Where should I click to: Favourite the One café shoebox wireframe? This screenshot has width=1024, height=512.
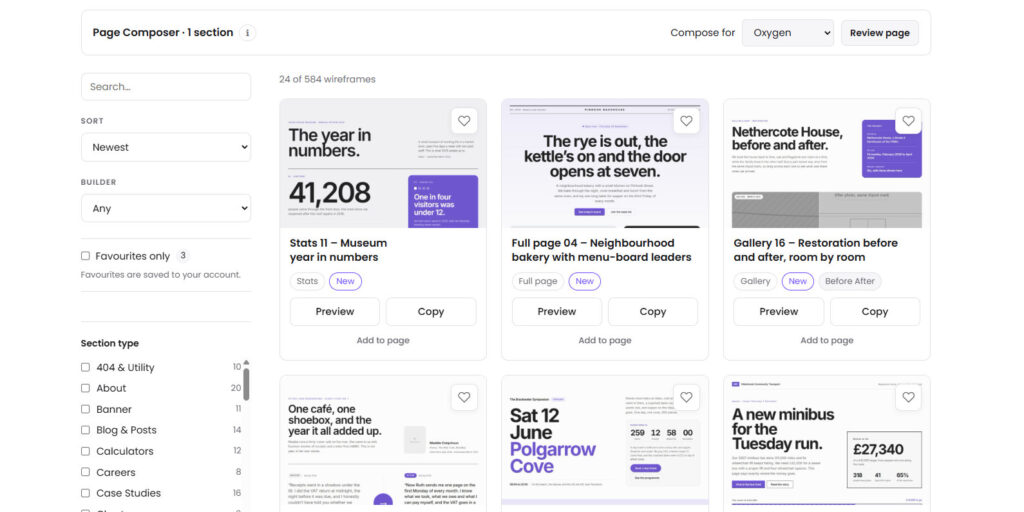pos(464,397)
